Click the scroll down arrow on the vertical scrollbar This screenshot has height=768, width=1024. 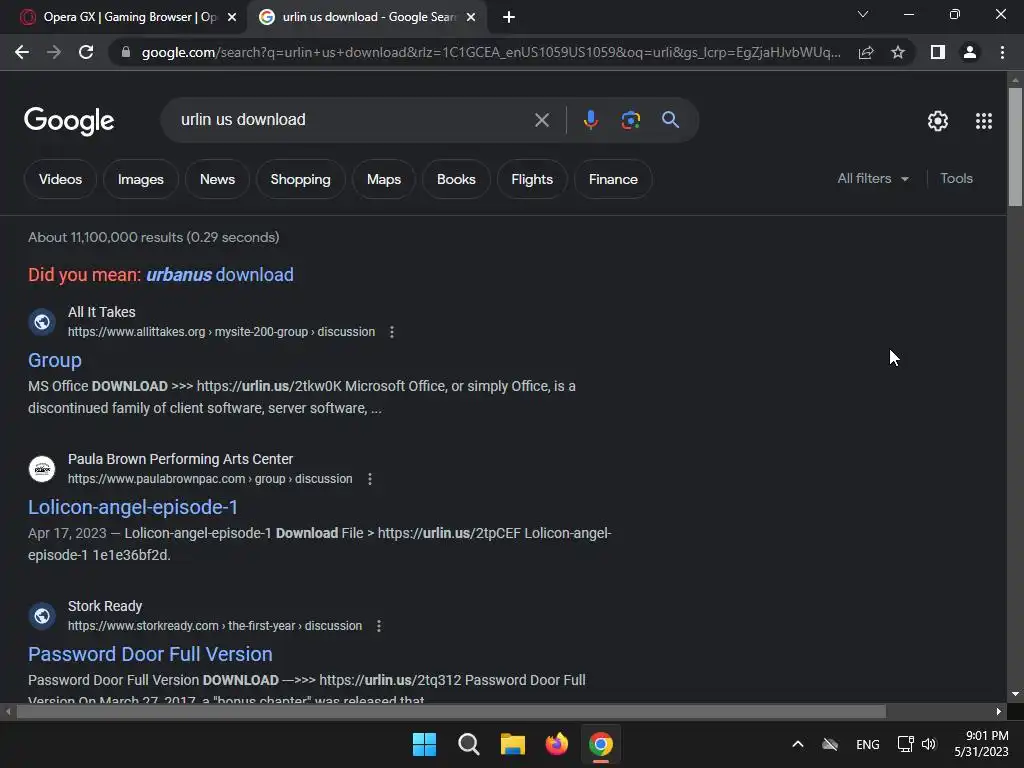(1015, 694)
